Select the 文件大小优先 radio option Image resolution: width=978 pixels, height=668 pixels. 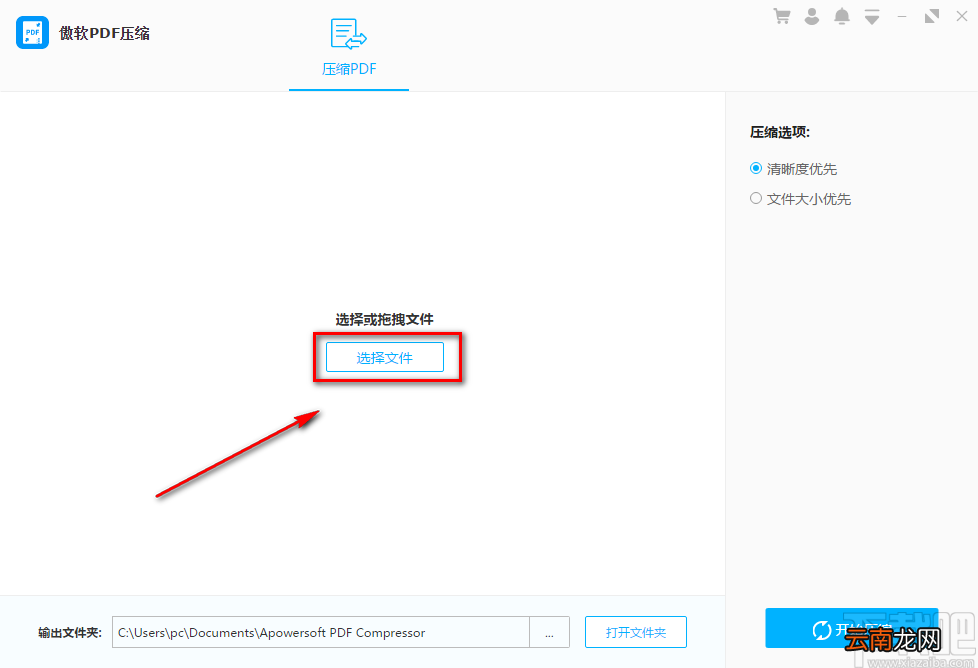[x=800, y=199]
